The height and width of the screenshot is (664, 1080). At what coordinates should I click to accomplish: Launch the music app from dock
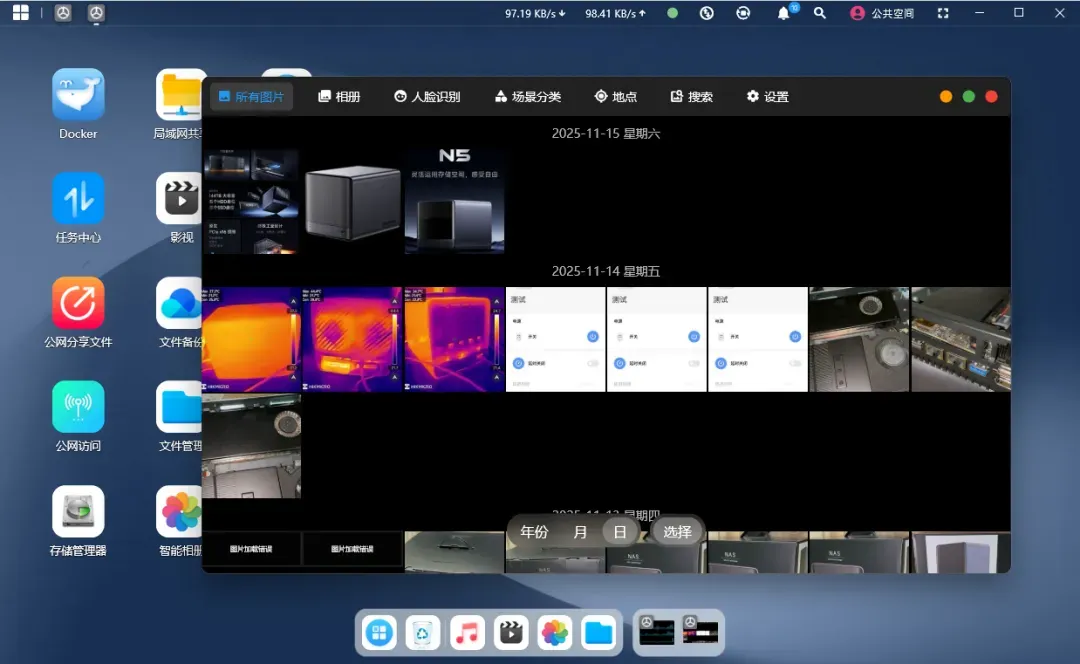(x=467, y=633)
